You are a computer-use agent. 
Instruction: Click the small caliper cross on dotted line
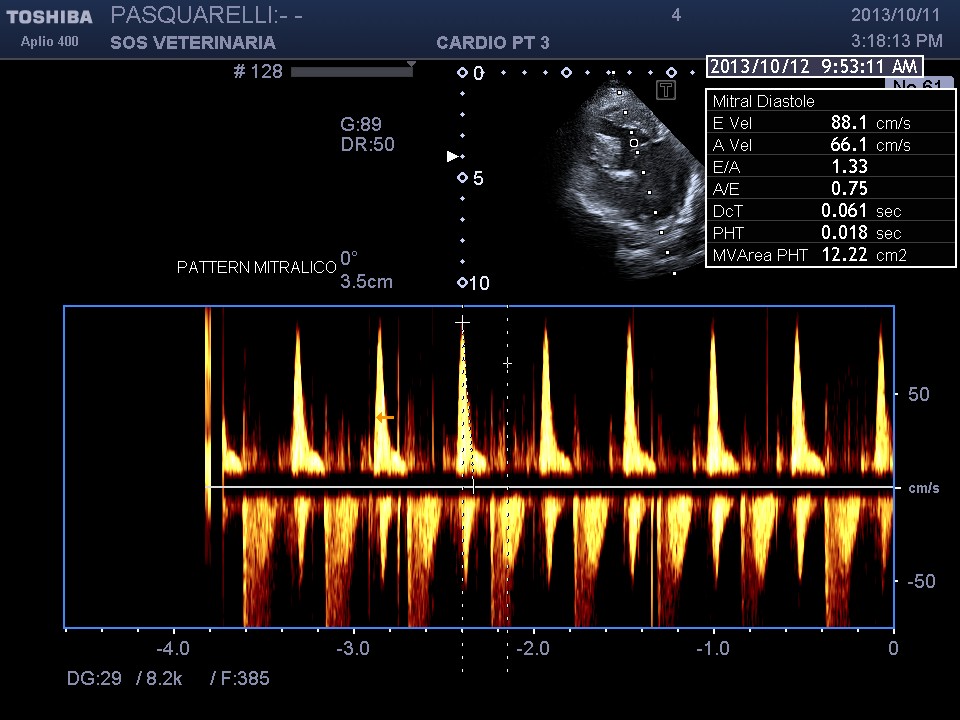click(508, 364)
